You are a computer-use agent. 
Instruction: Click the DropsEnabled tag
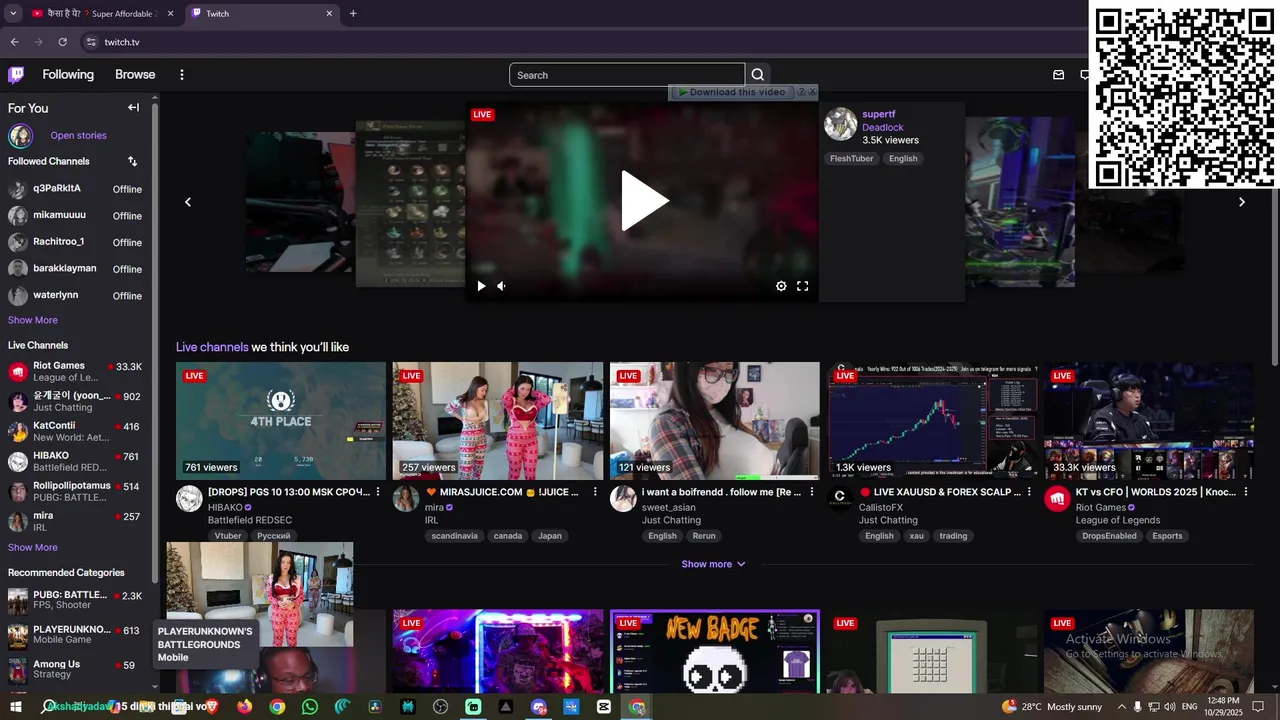pos(1109,536)
